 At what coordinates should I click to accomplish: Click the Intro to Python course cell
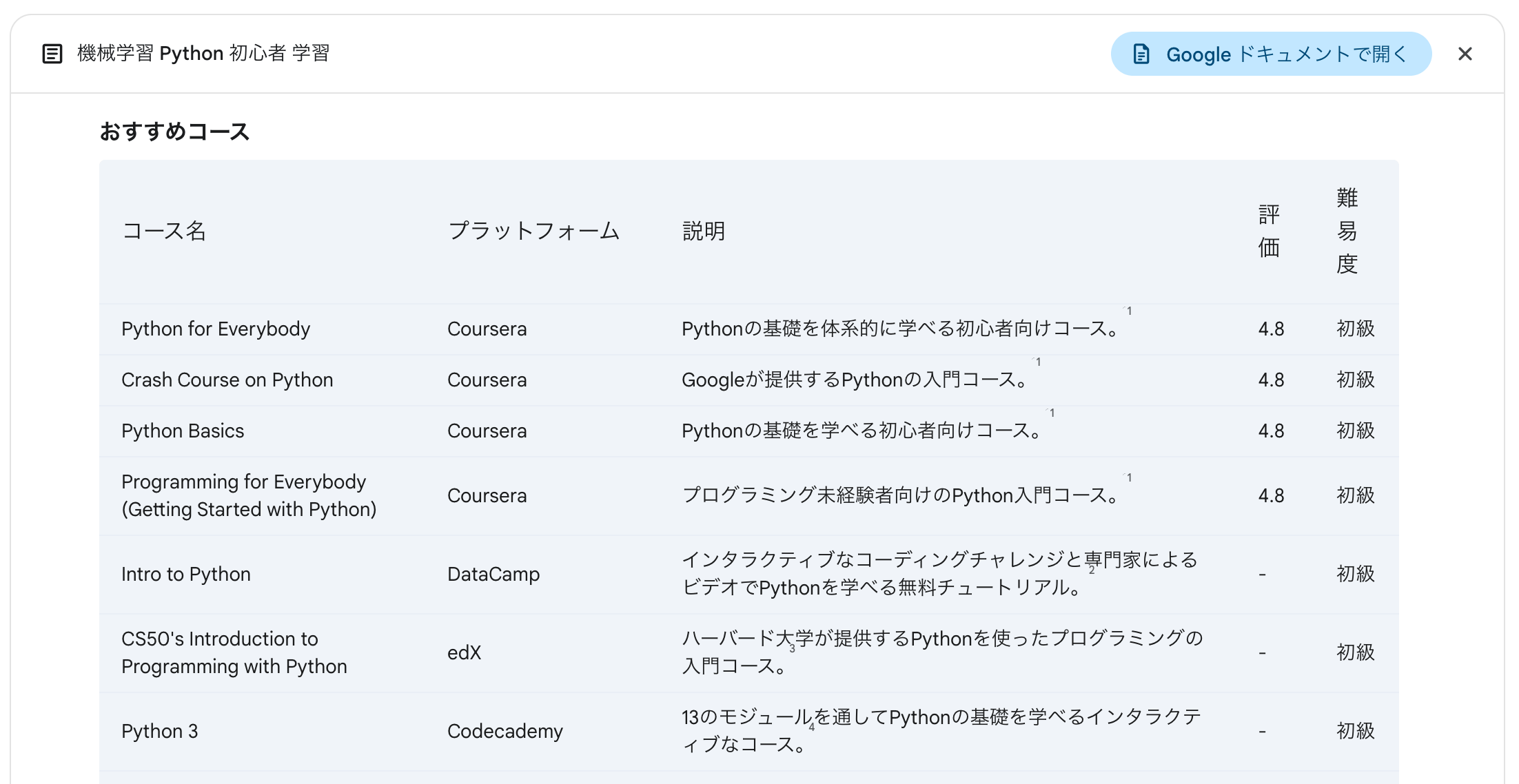coord(186,575)
